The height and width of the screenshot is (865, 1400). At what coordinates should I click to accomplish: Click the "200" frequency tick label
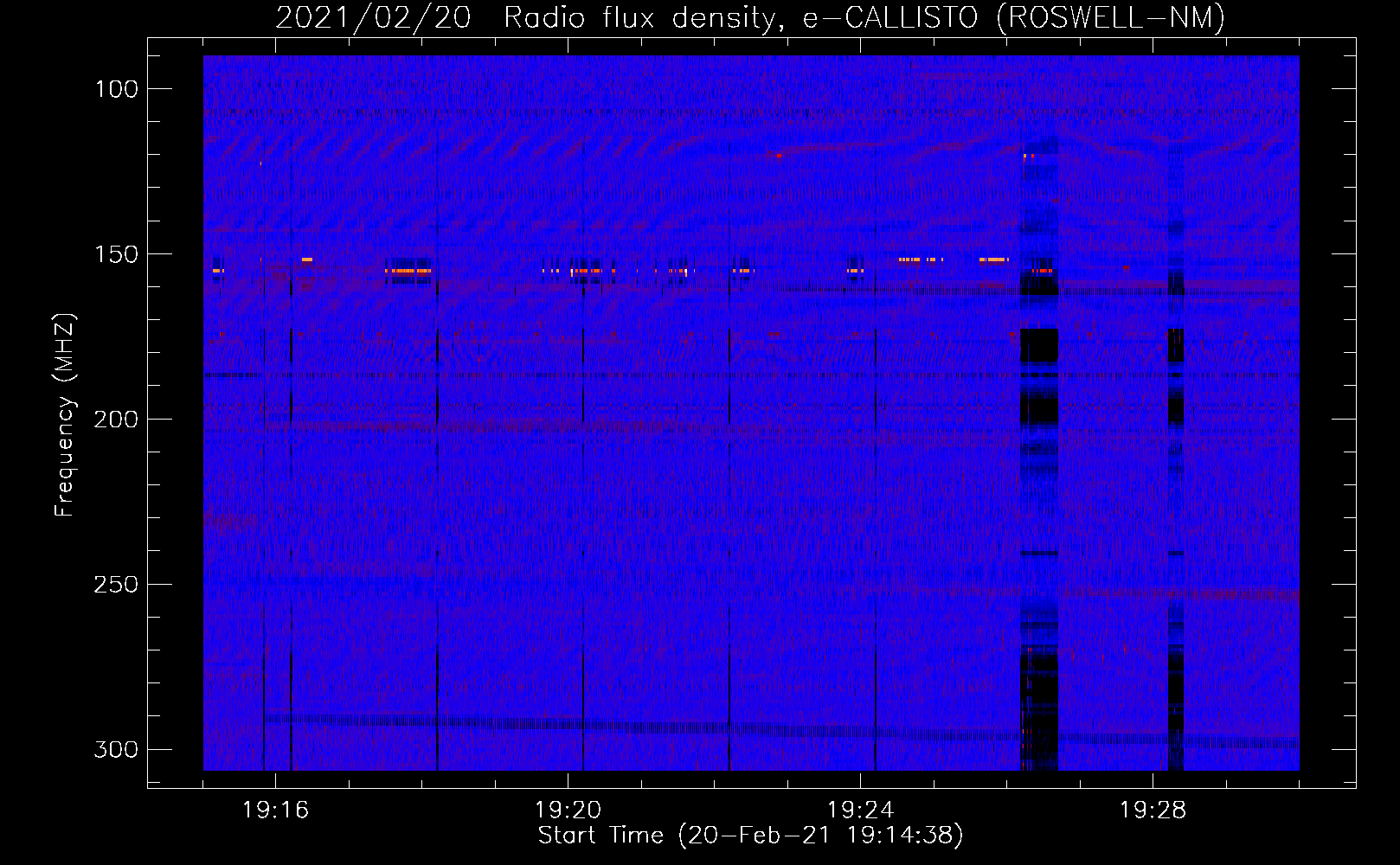[x=116, y=420]
